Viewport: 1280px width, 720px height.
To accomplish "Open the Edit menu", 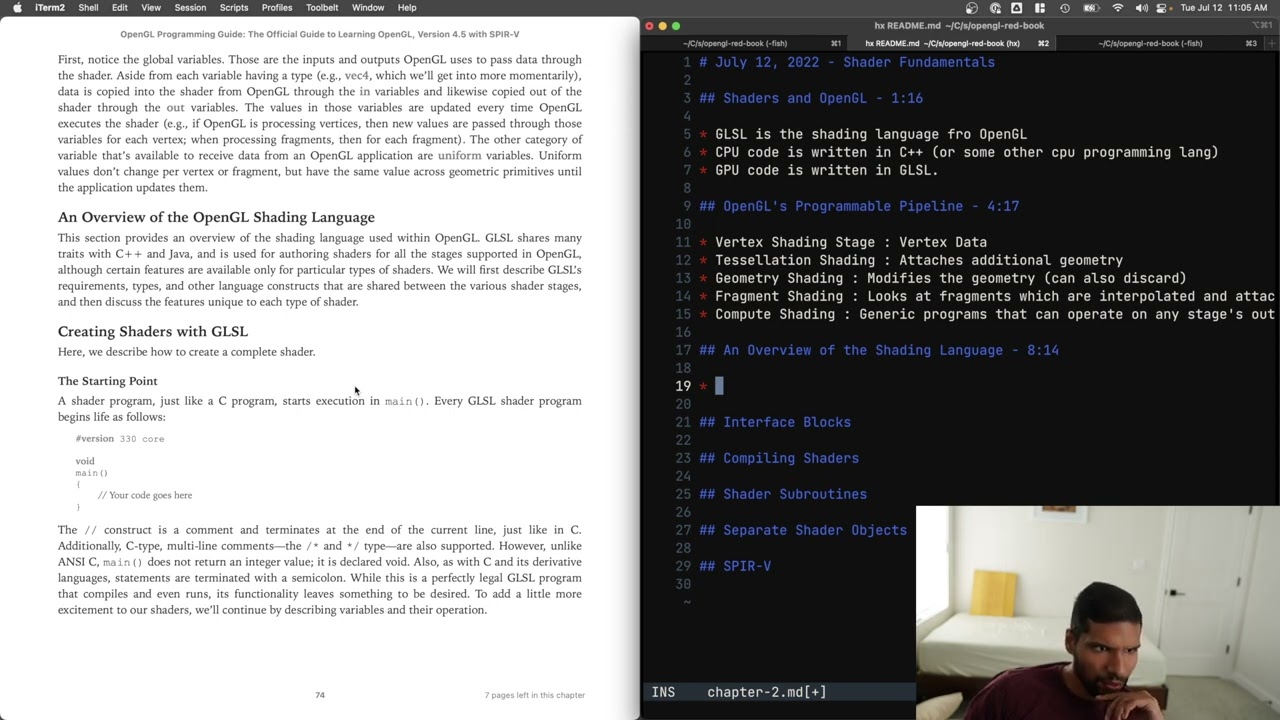I will [x=119, y=8].
